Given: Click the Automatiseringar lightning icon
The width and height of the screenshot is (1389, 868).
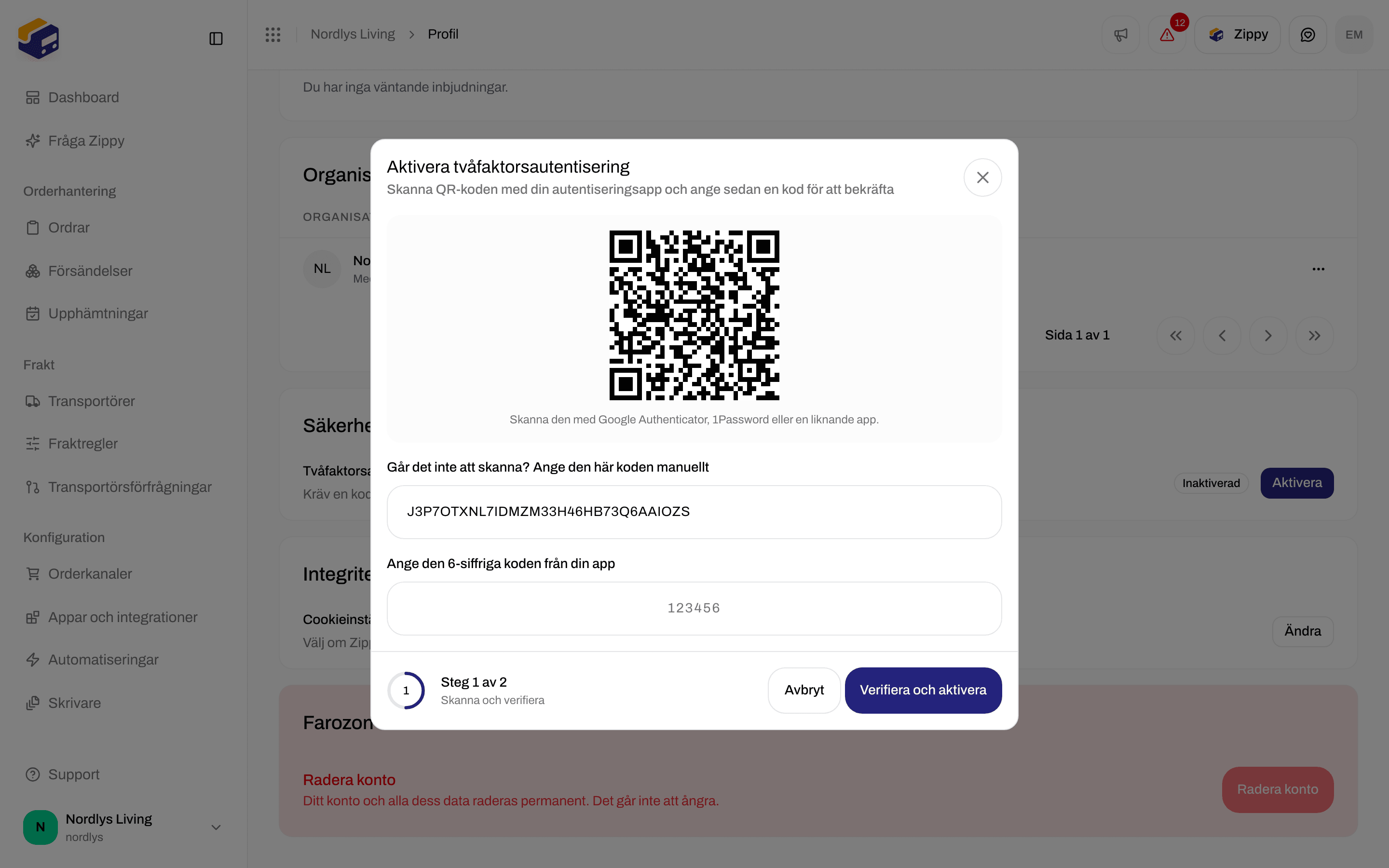Looking at the screenshot, I should (x=33, y=660).
